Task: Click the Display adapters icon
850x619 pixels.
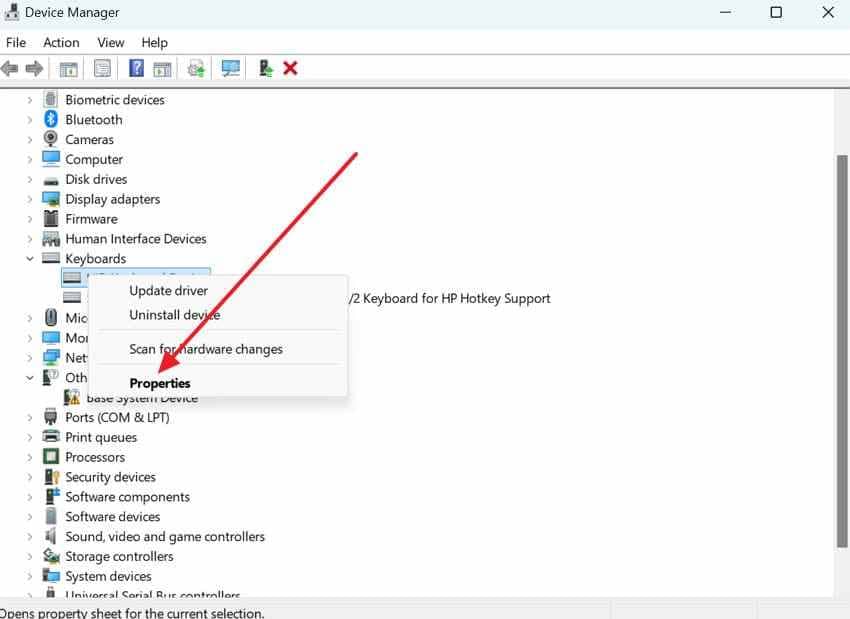Action: 51,199
